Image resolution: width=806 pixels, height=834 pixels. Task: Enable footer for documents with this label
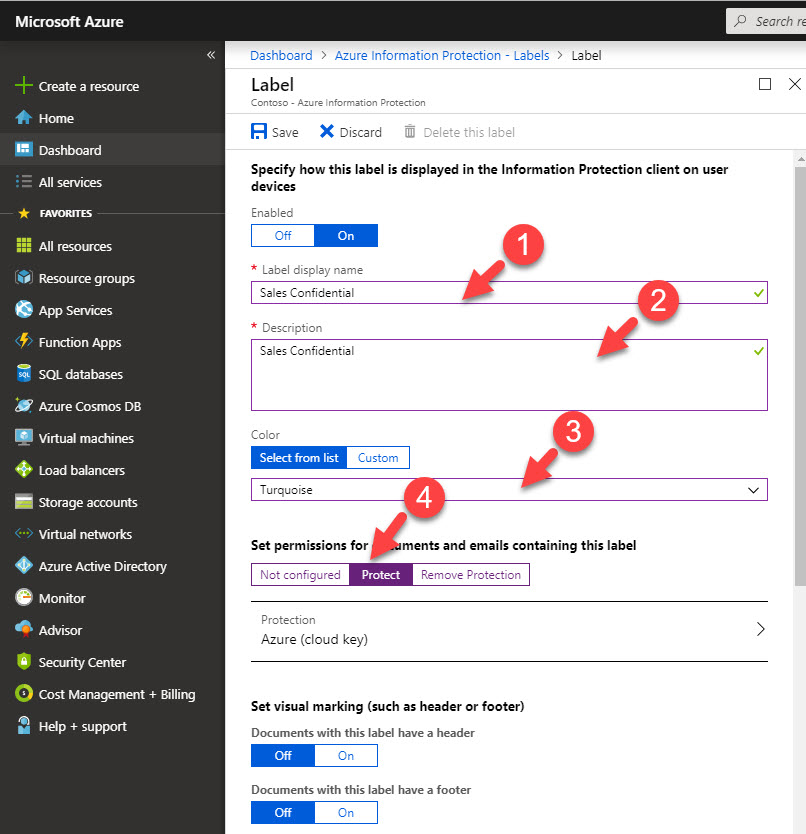pyautogui.click(x=345, y=812)
